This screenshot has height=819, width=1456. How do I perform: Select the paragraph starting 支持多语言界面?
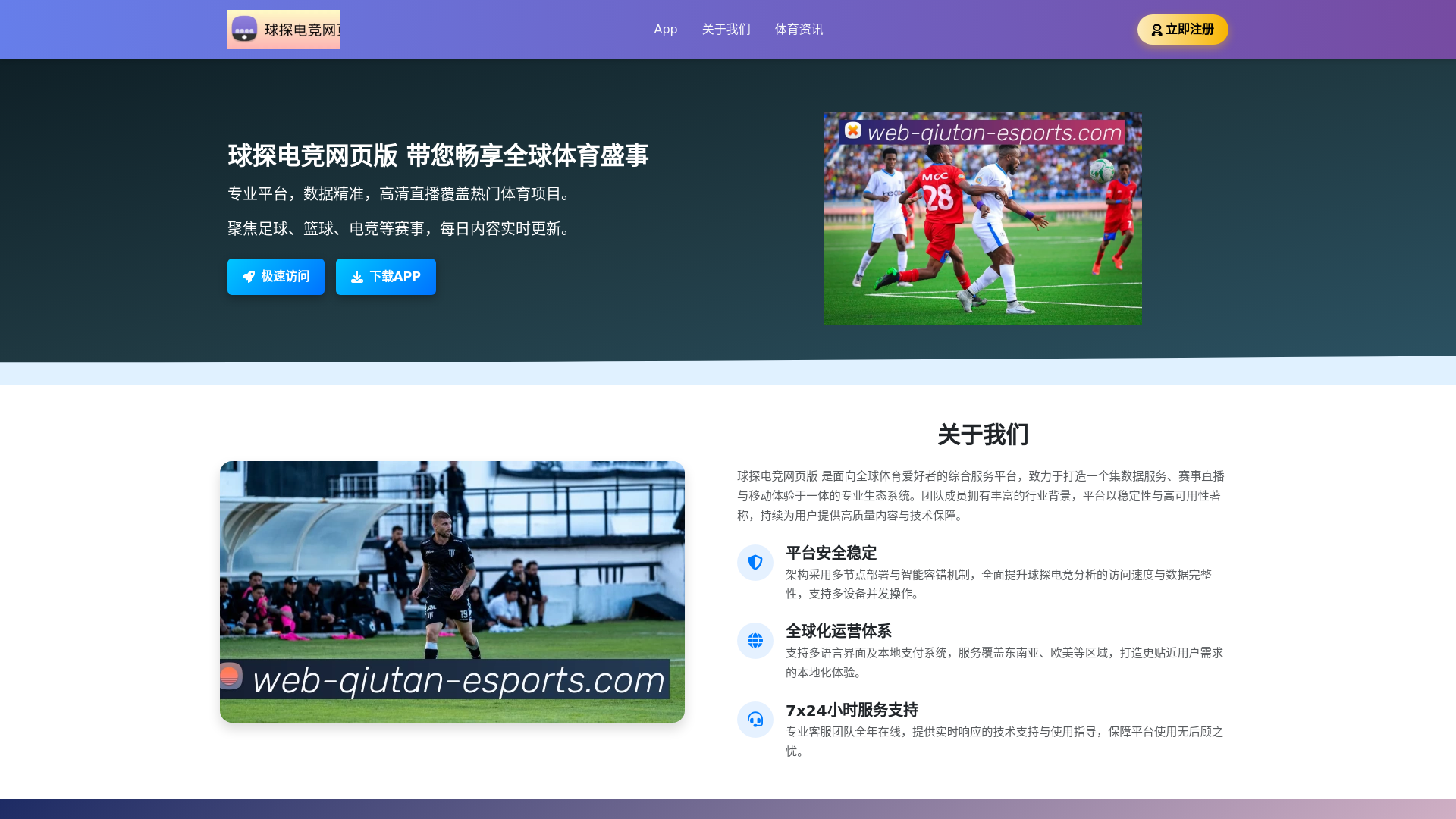[1004, 662]
